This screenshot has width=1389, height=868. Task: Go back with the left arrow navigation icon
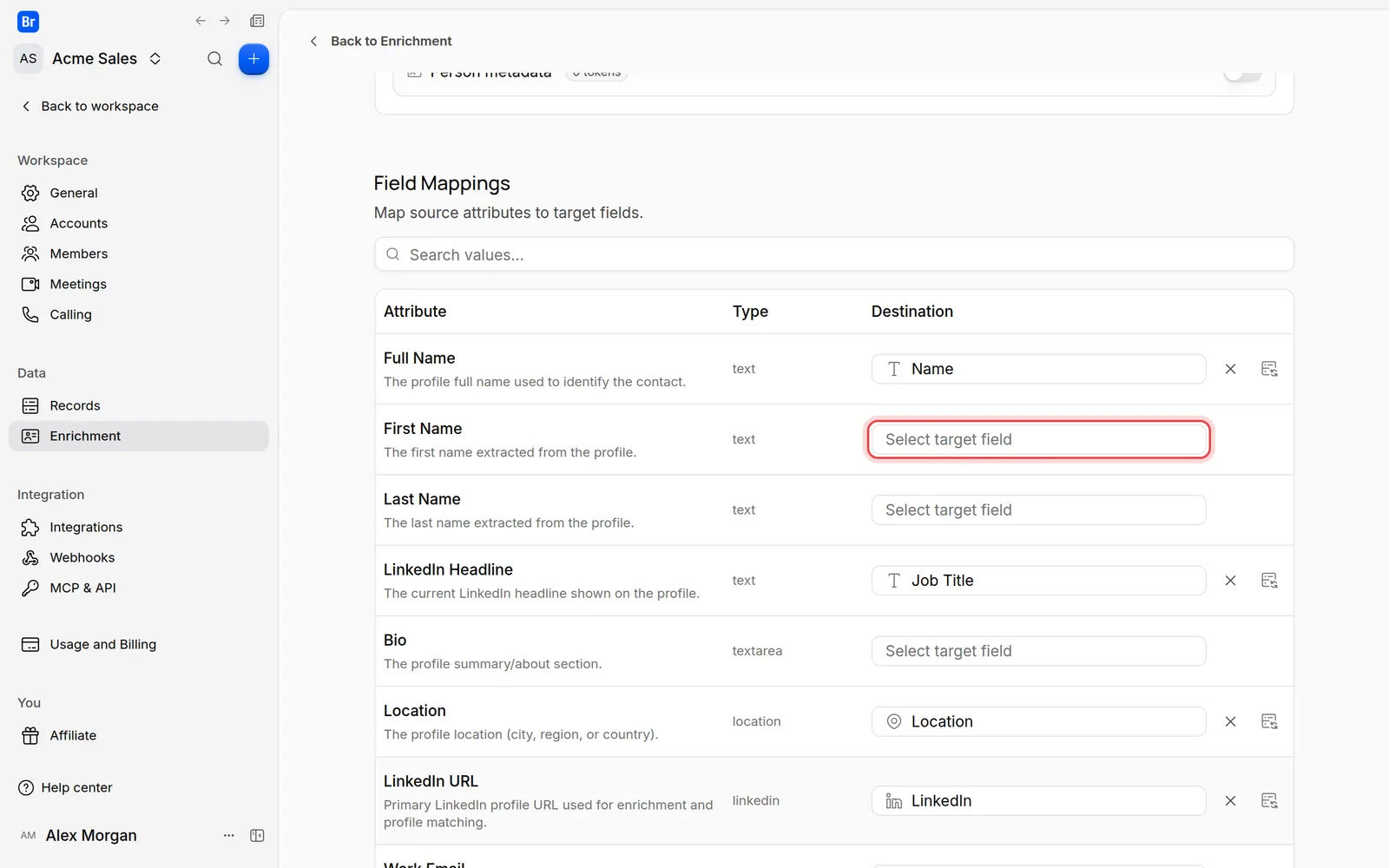point(201,21)
